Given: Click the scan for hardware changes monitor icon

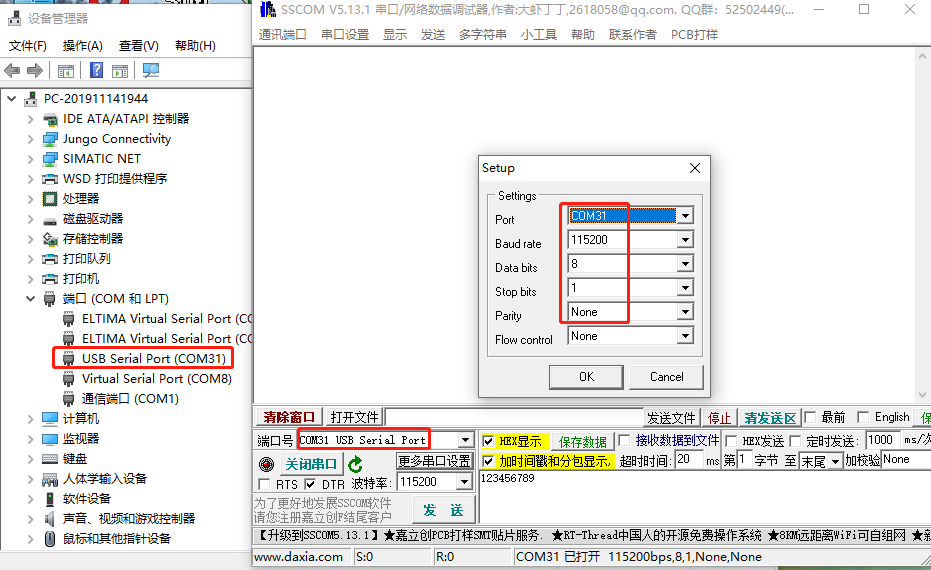Looking at the screenshot, I should point(151,71).
